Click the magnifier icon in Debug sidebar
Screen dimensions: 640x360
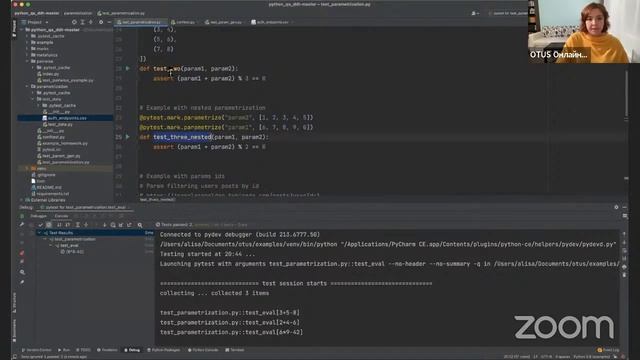tap(22, 272)
